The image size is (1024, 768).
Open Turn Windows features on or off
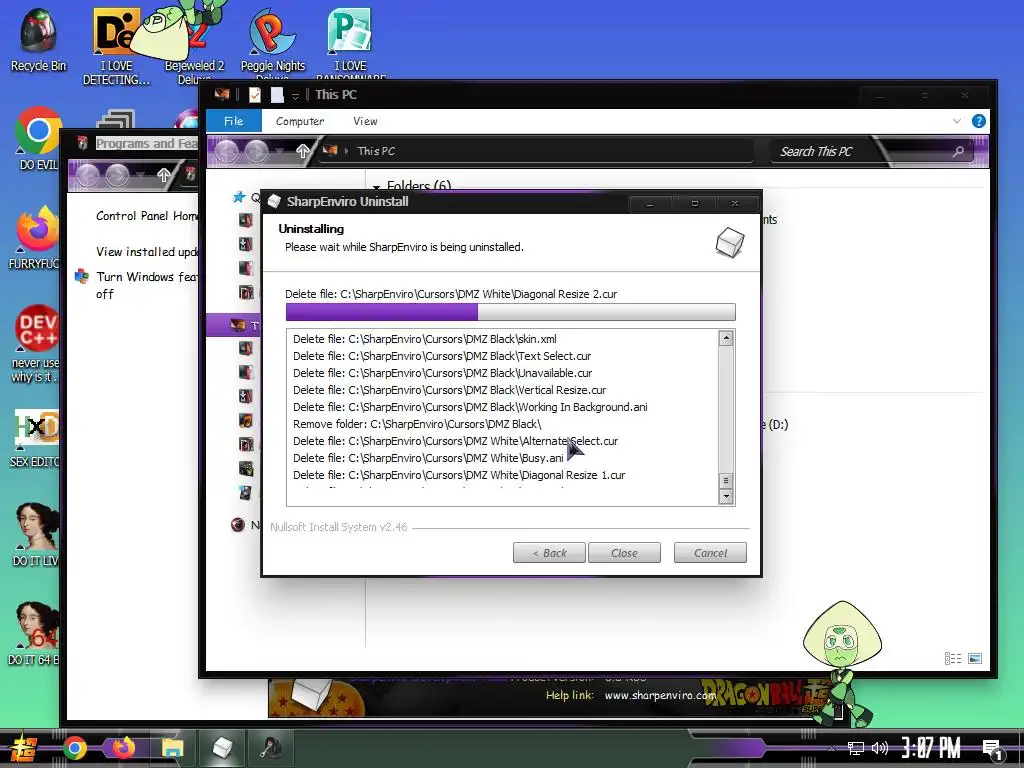pyautogui.click(x=147, y=285)
